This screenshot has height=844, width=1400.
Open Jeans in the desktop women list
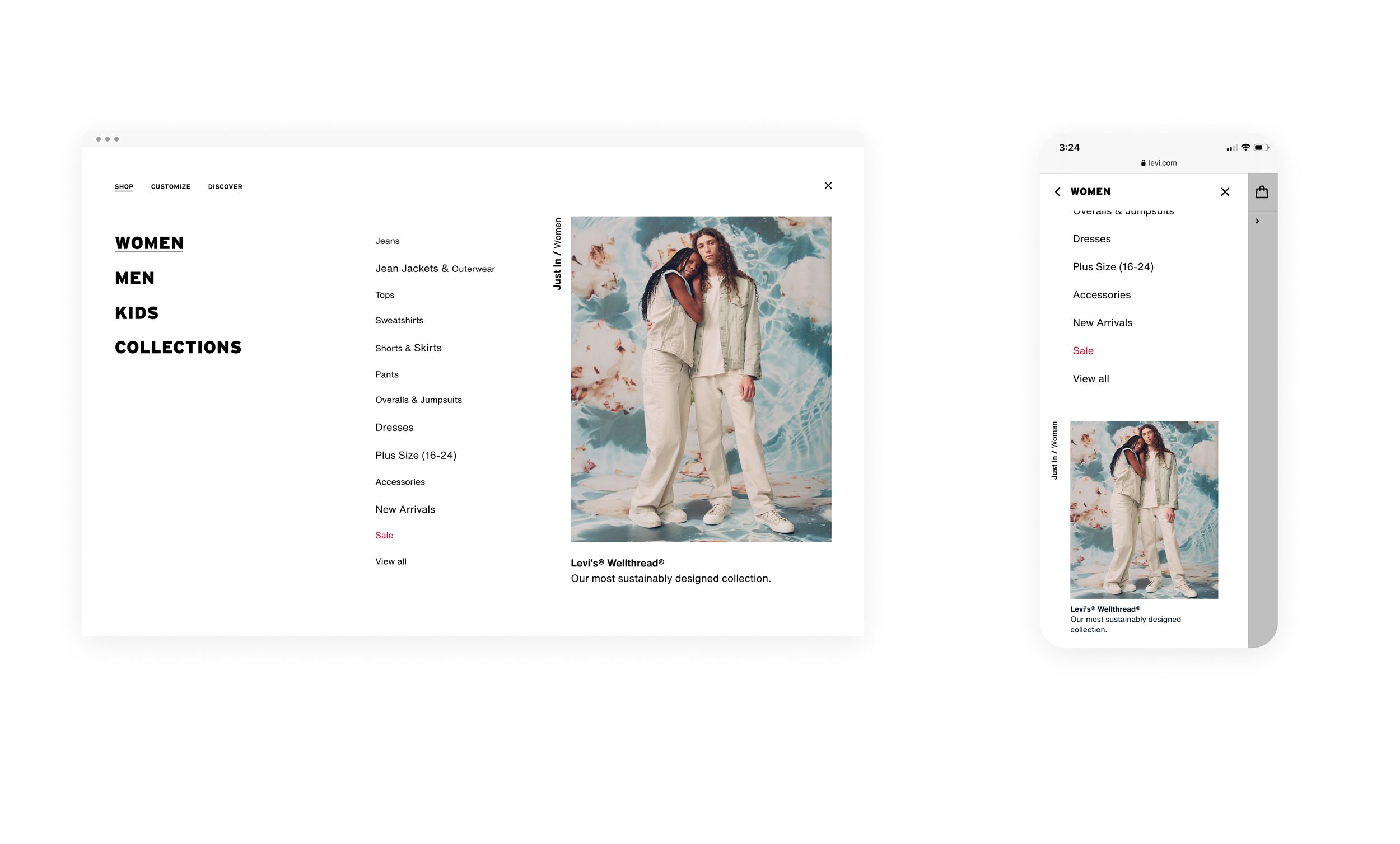tap(387, 241)
